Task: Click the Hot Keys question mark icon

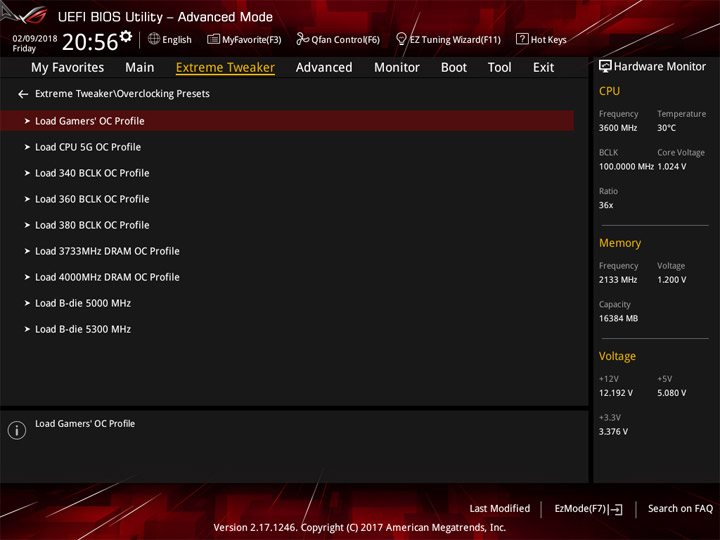Action: [x=522, y=39]
